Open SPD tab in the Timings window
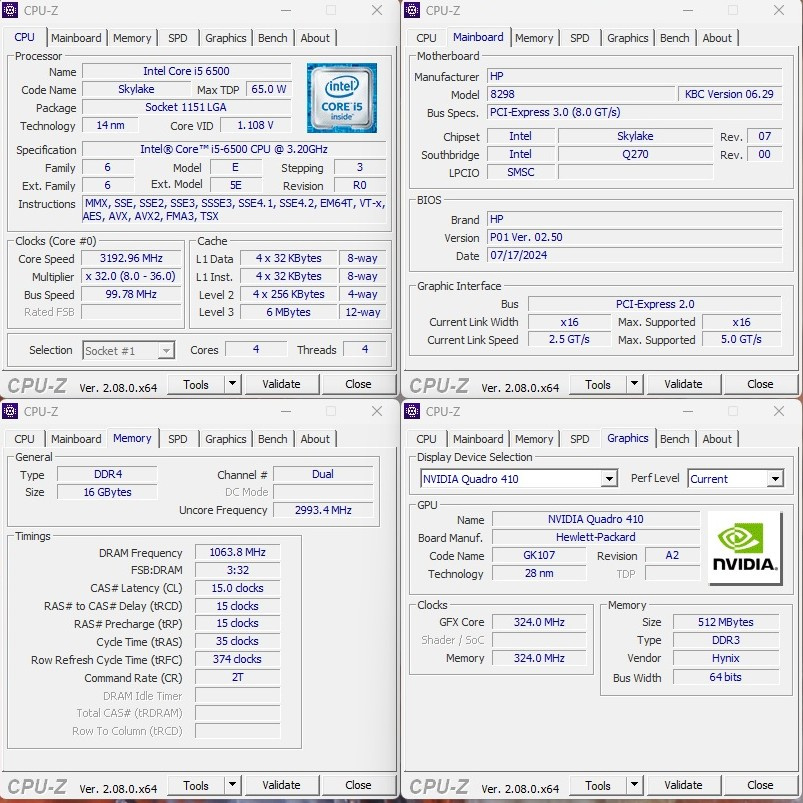 coord(178,439)
